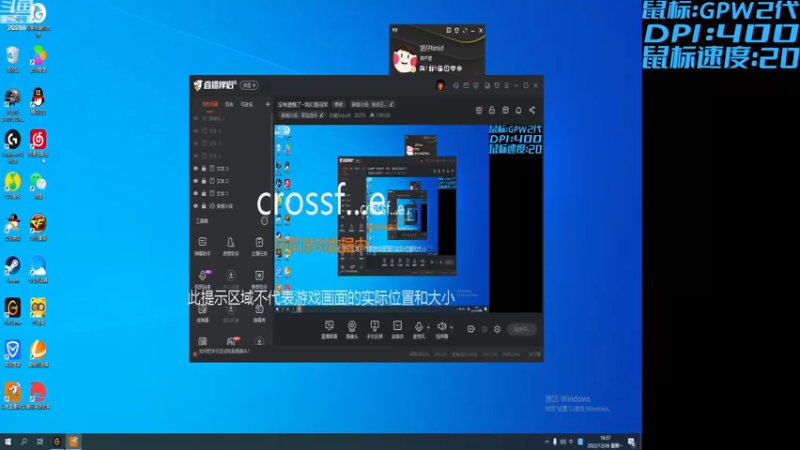Open Task View on taskbar
The height and width of the screenshot is (450, 800).
(40, 442)
